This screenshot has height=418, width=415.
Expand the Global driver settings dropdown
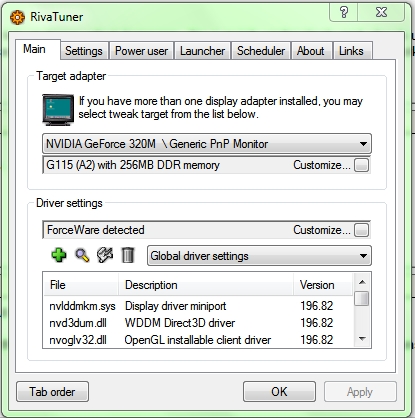pos(259,256)
